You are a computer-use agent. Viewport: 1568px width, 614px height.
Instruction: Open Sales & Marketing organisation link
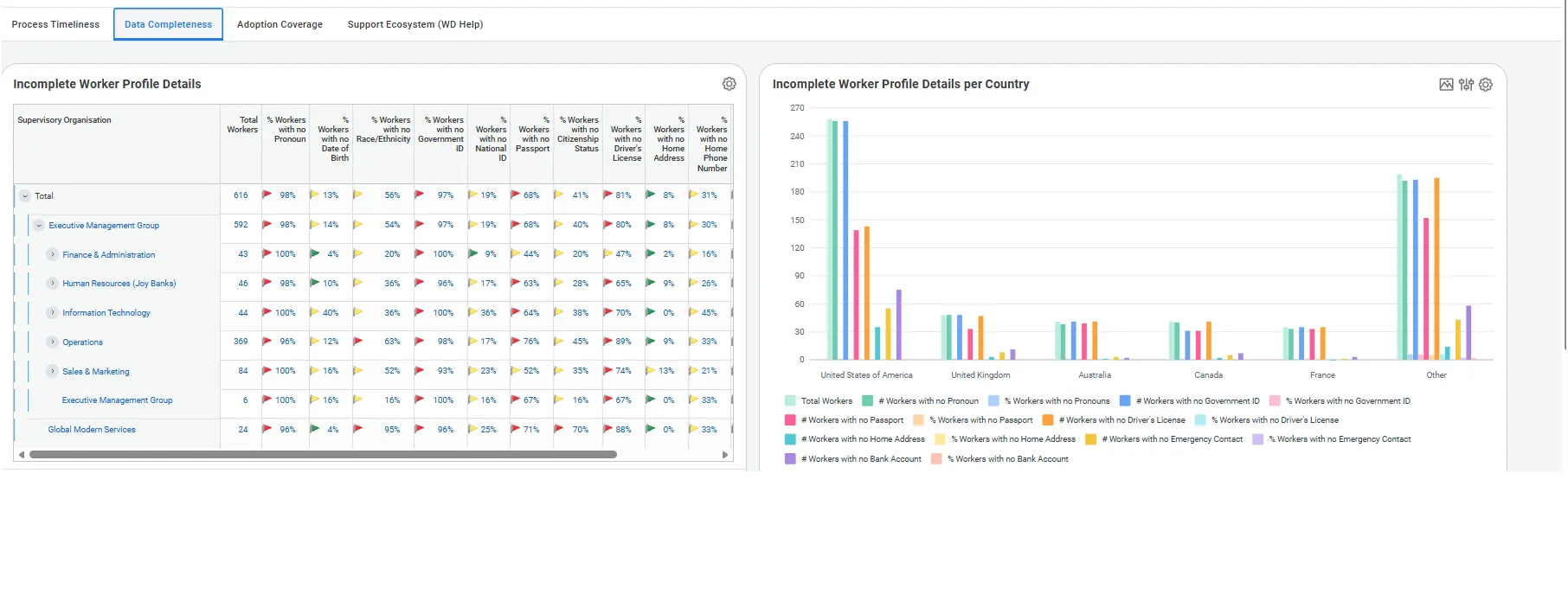[96, 372]
